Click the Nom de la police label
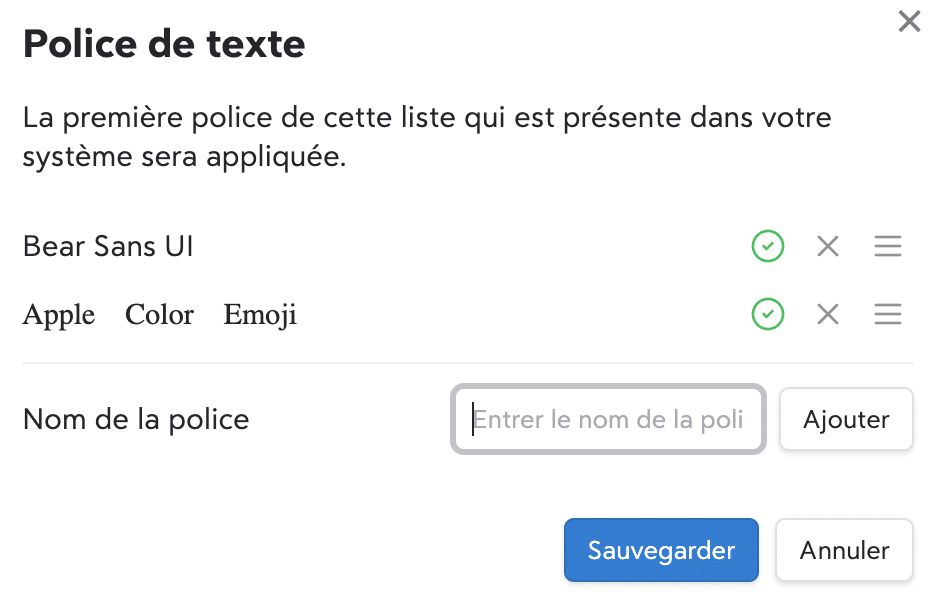This screenshot has width=936, height=608. click(x=136, y=419)
